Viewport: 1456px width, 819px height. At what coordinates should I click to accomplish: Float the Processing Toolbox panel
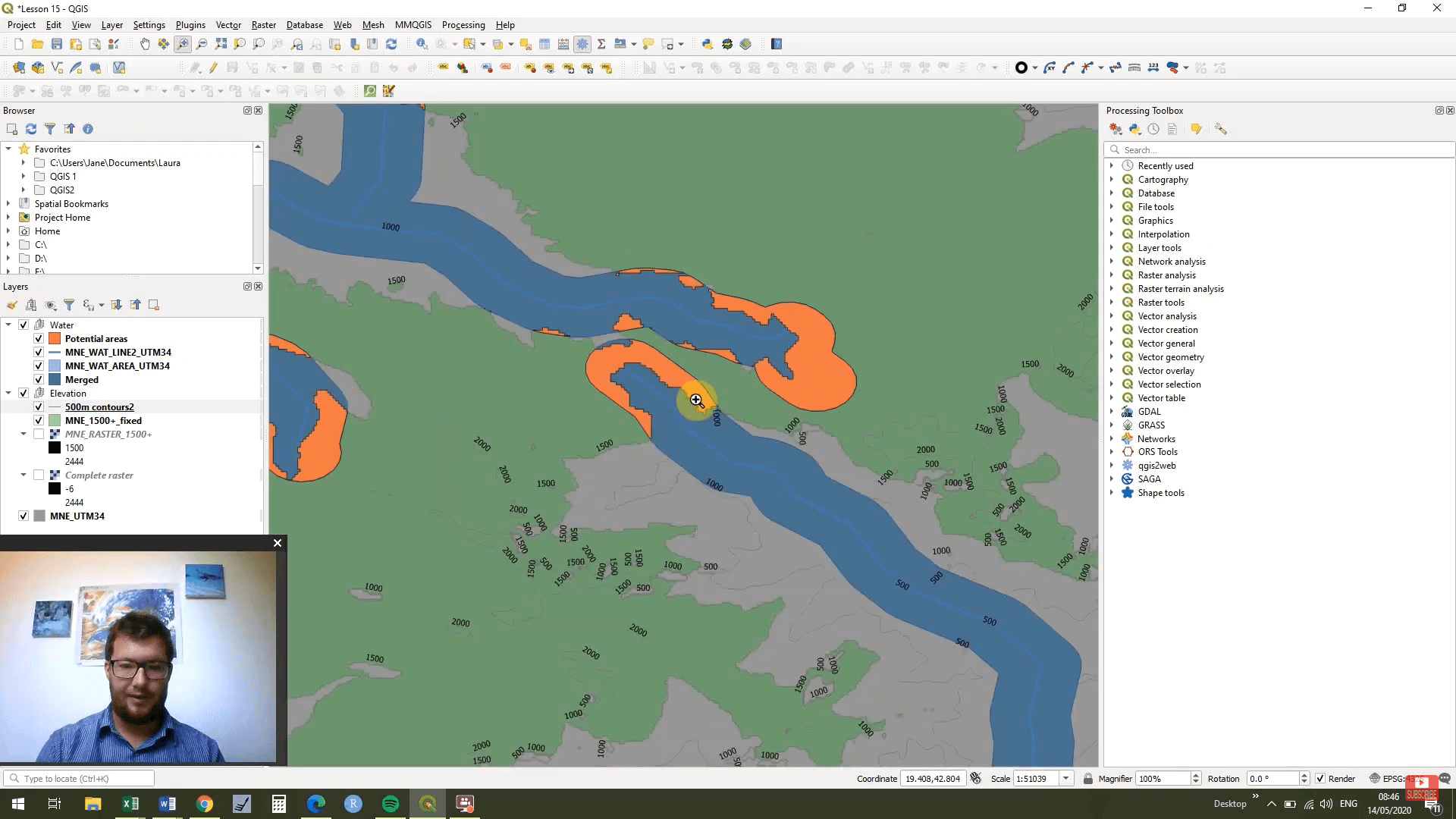click(1439, 111)
